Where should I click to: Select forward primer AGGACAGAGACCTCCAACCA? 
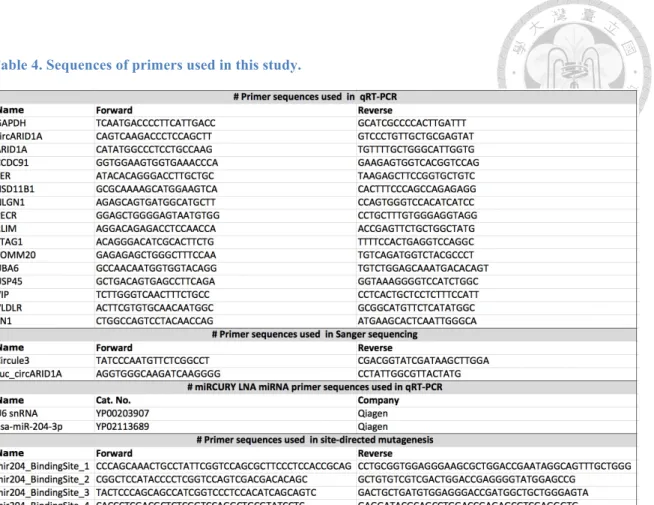(156, 229)
